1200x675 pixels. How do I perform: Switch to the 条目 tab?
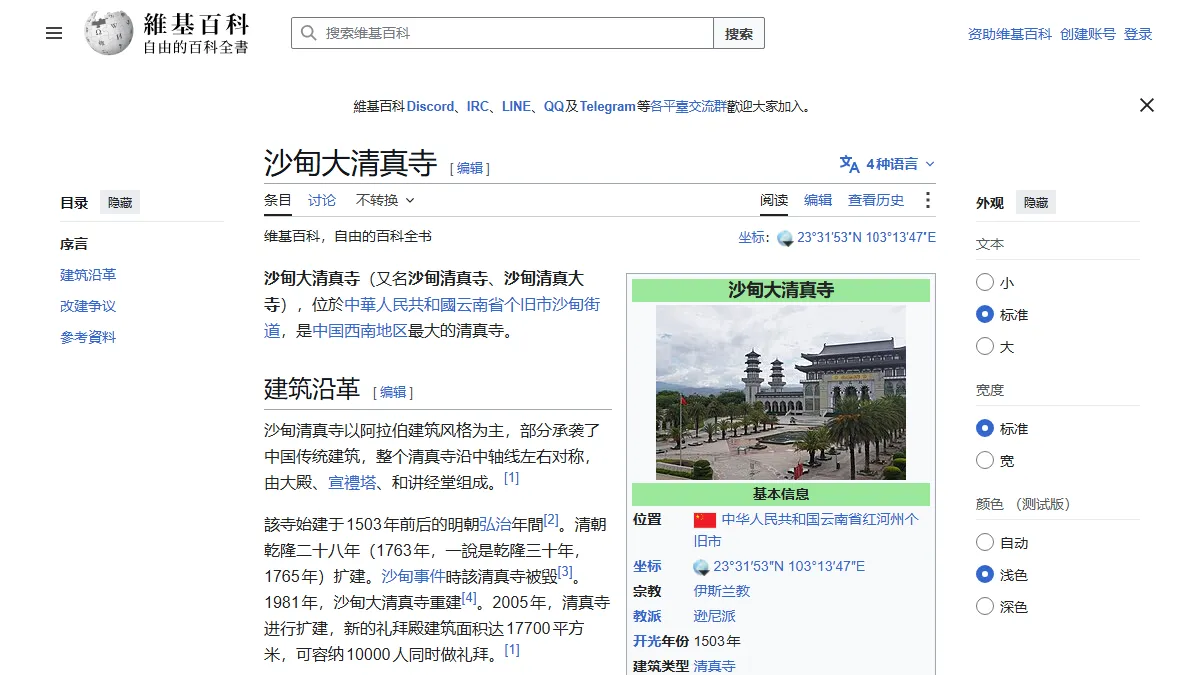pyautogui.click(x=278, y=200)
